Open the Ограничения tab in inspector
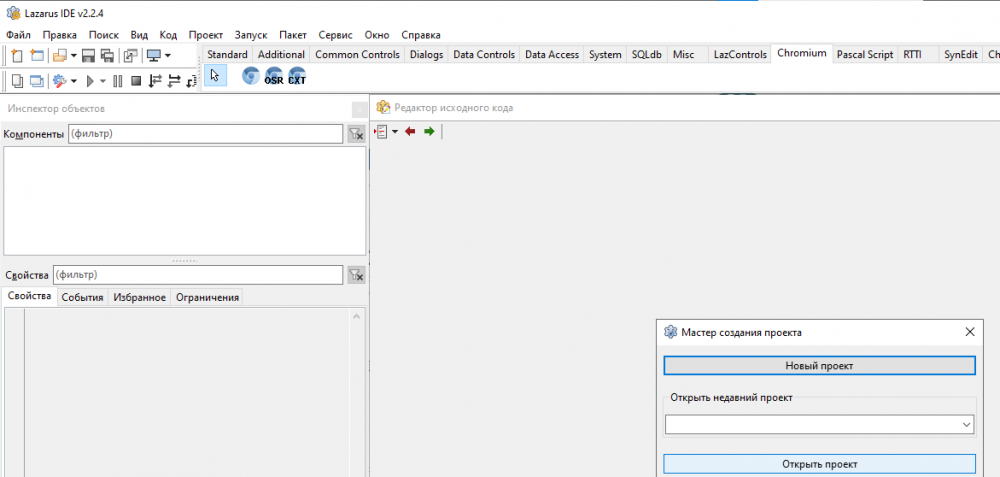 point(207,298)
